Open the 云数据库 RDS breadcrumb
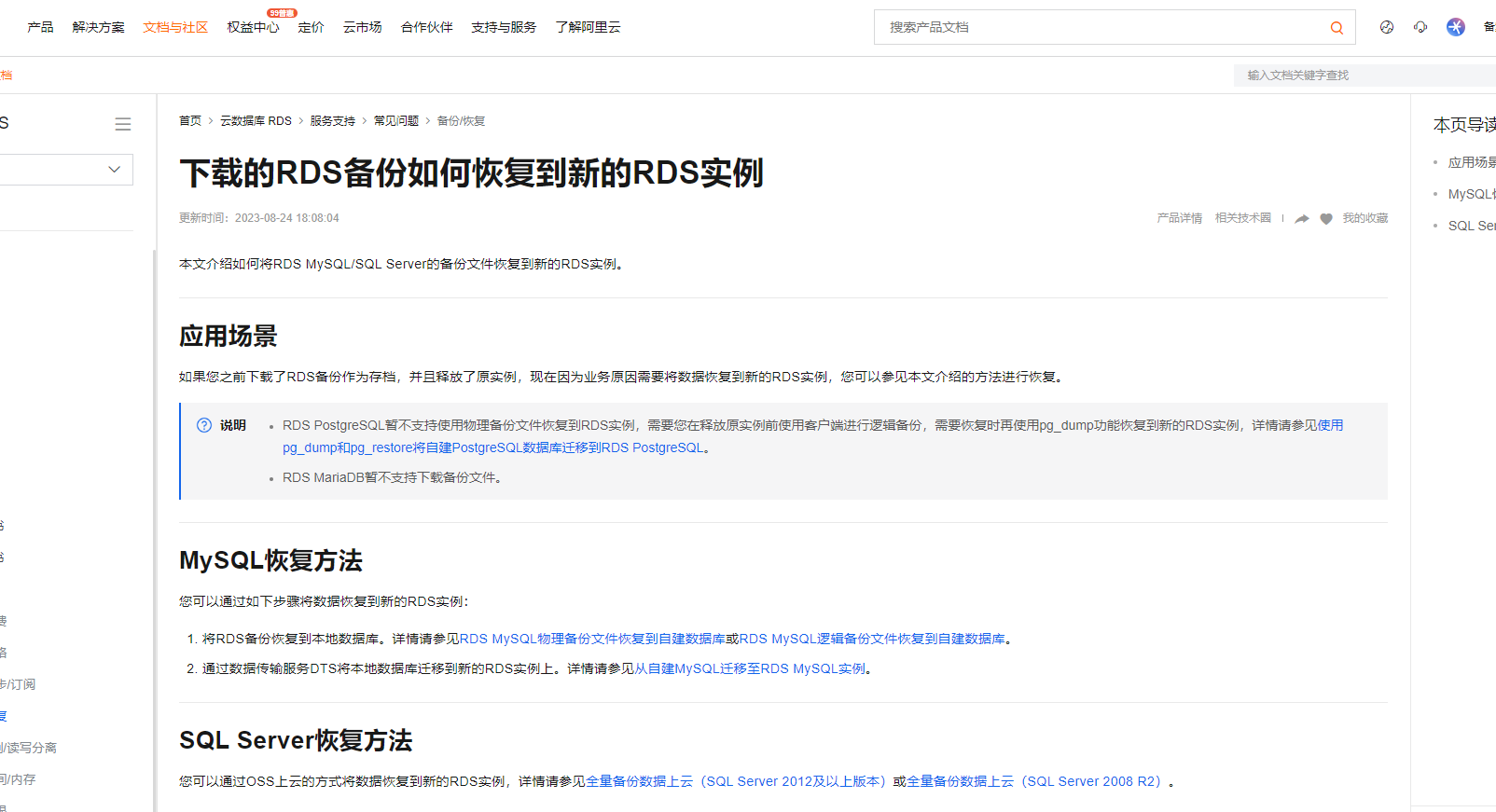 tap(256, 121)
